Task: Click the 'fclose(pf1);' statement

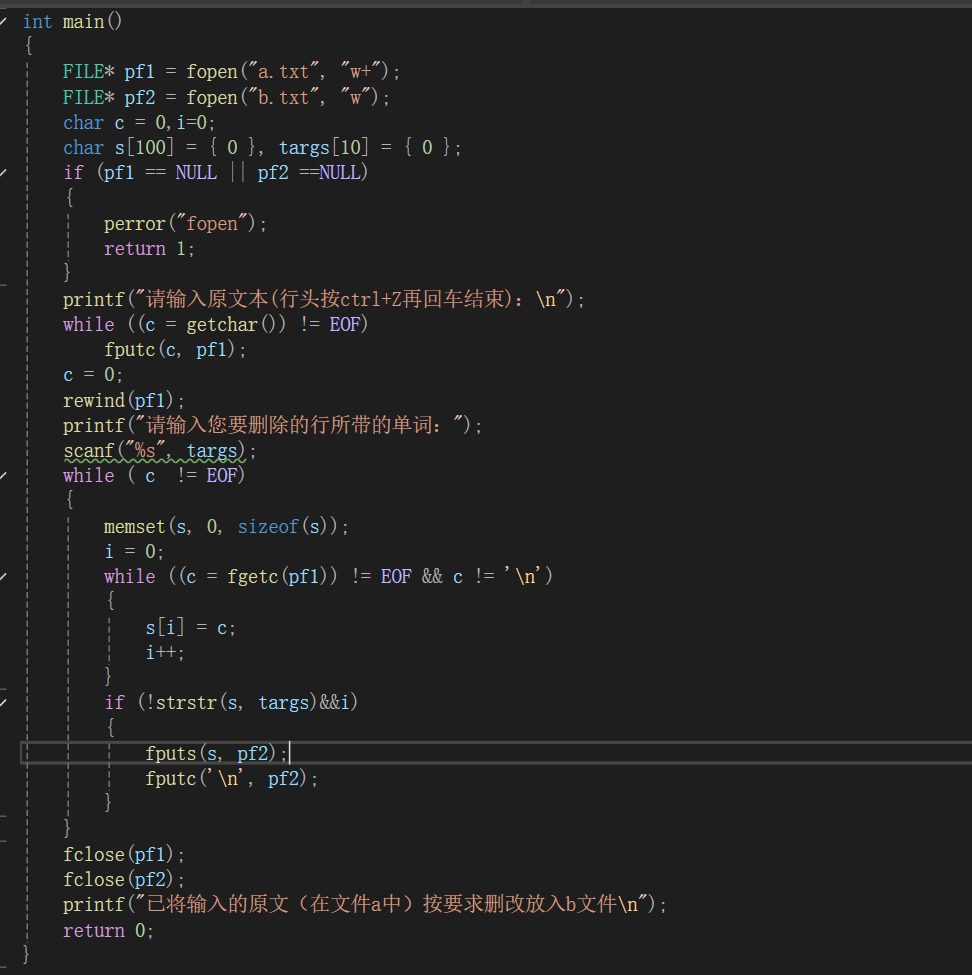Action: coord(124,854)
